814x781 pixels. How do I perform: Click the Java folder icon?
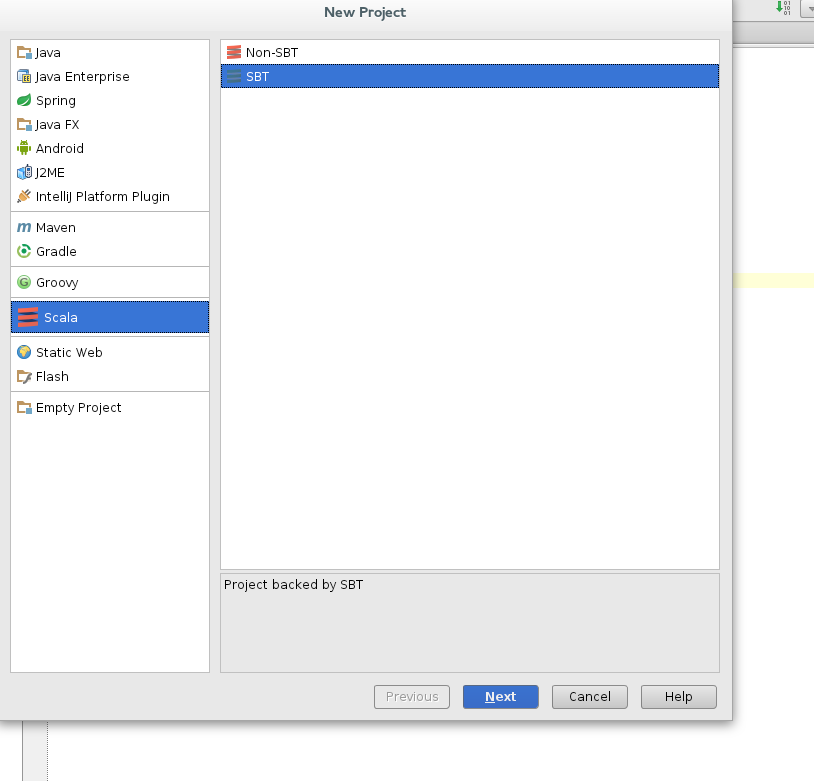24,52
